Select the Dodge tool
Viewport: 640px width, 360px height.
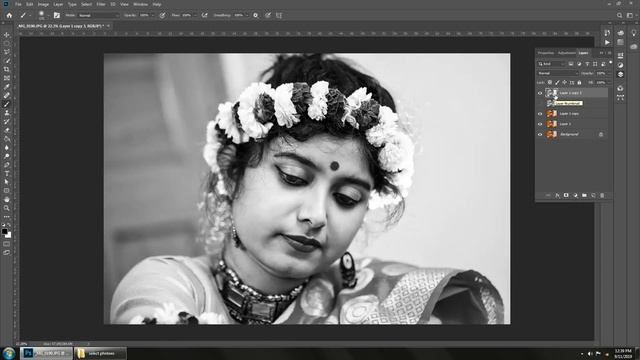pos(7,156)
